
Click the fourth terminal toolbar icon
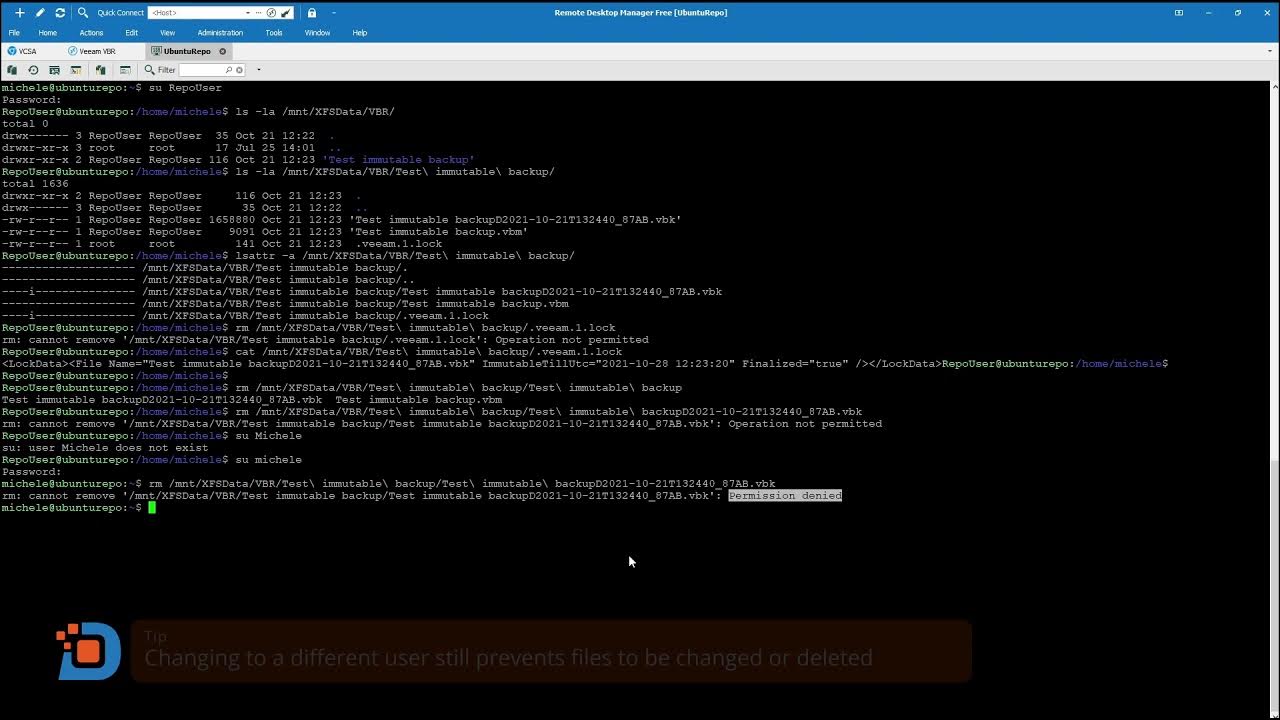[x=75, y=70]
